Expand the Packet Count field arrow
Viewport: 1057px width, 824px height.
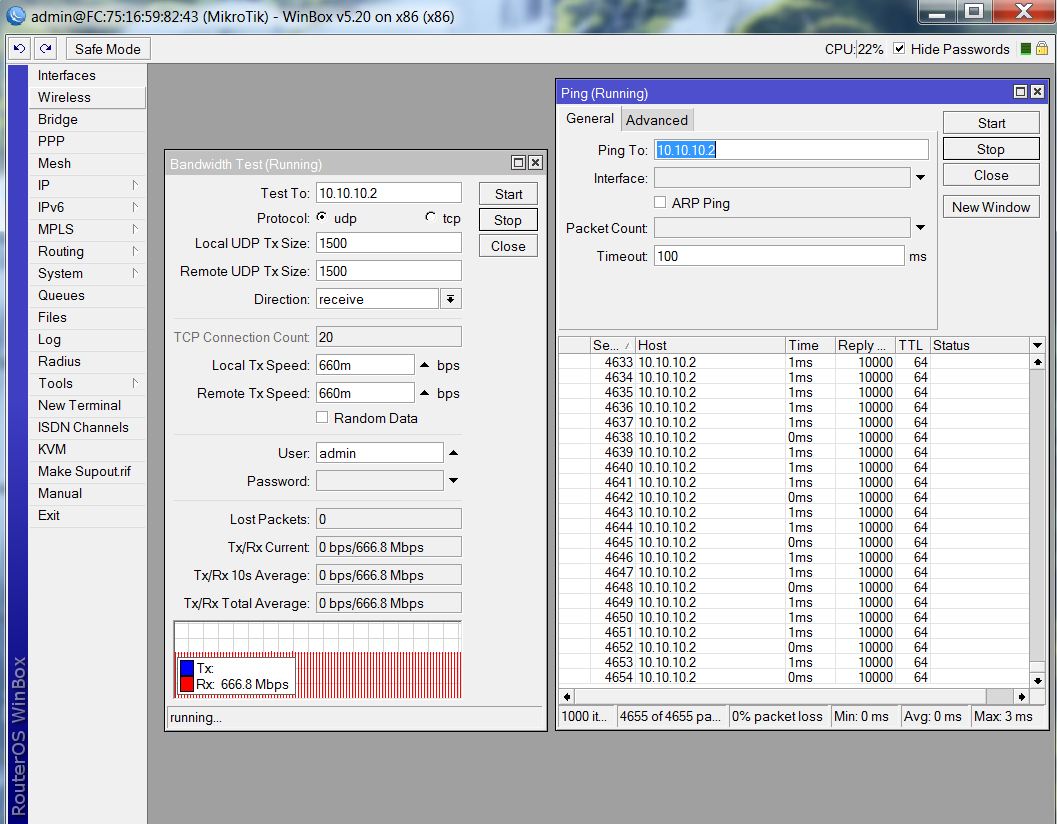[920, 228]
